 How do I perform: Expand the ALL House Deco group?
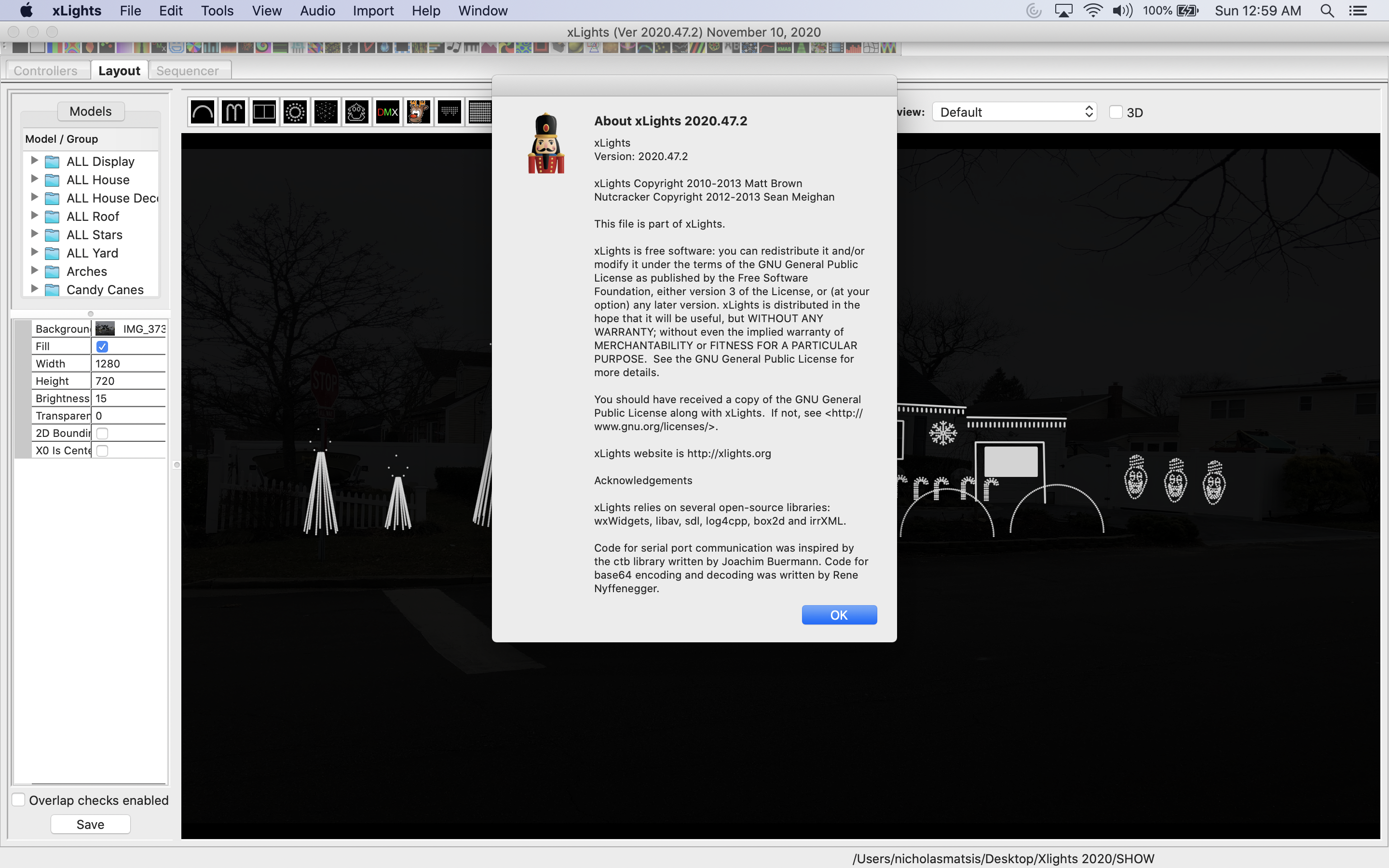34,198
